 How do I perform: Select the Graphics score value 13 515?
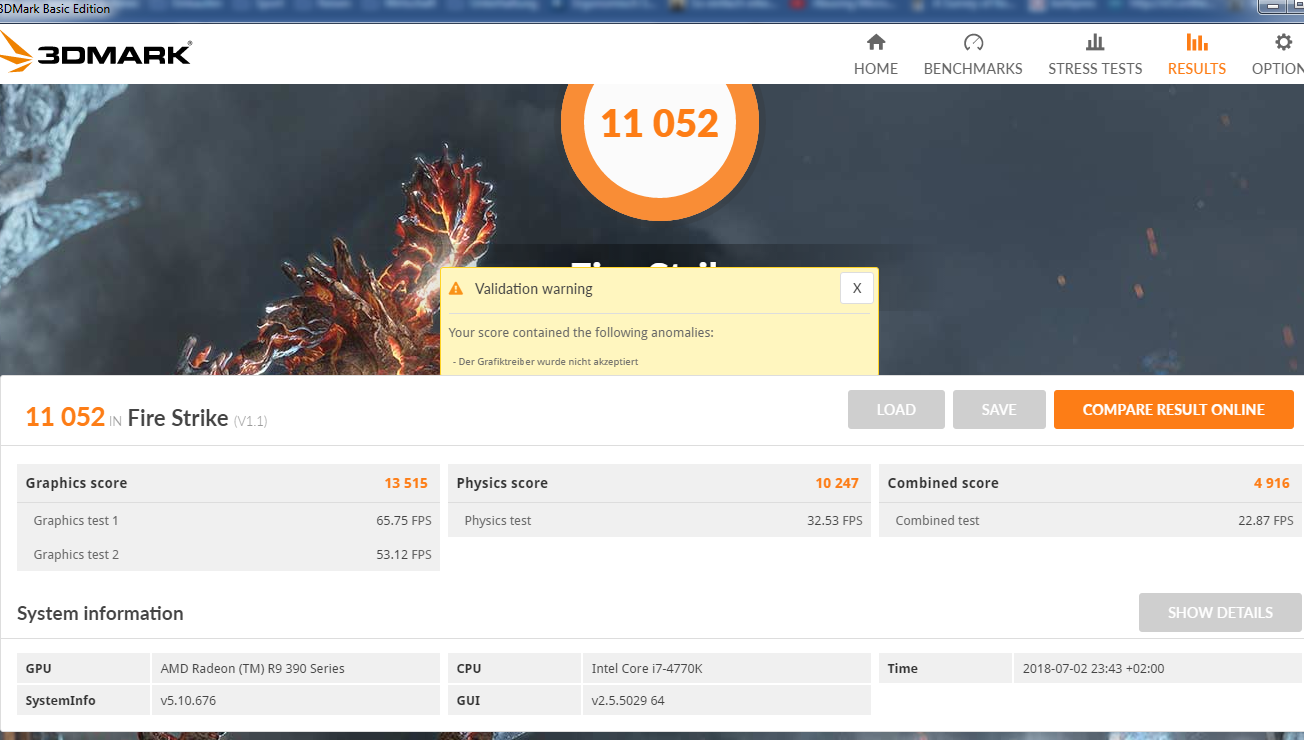point(406,483)
